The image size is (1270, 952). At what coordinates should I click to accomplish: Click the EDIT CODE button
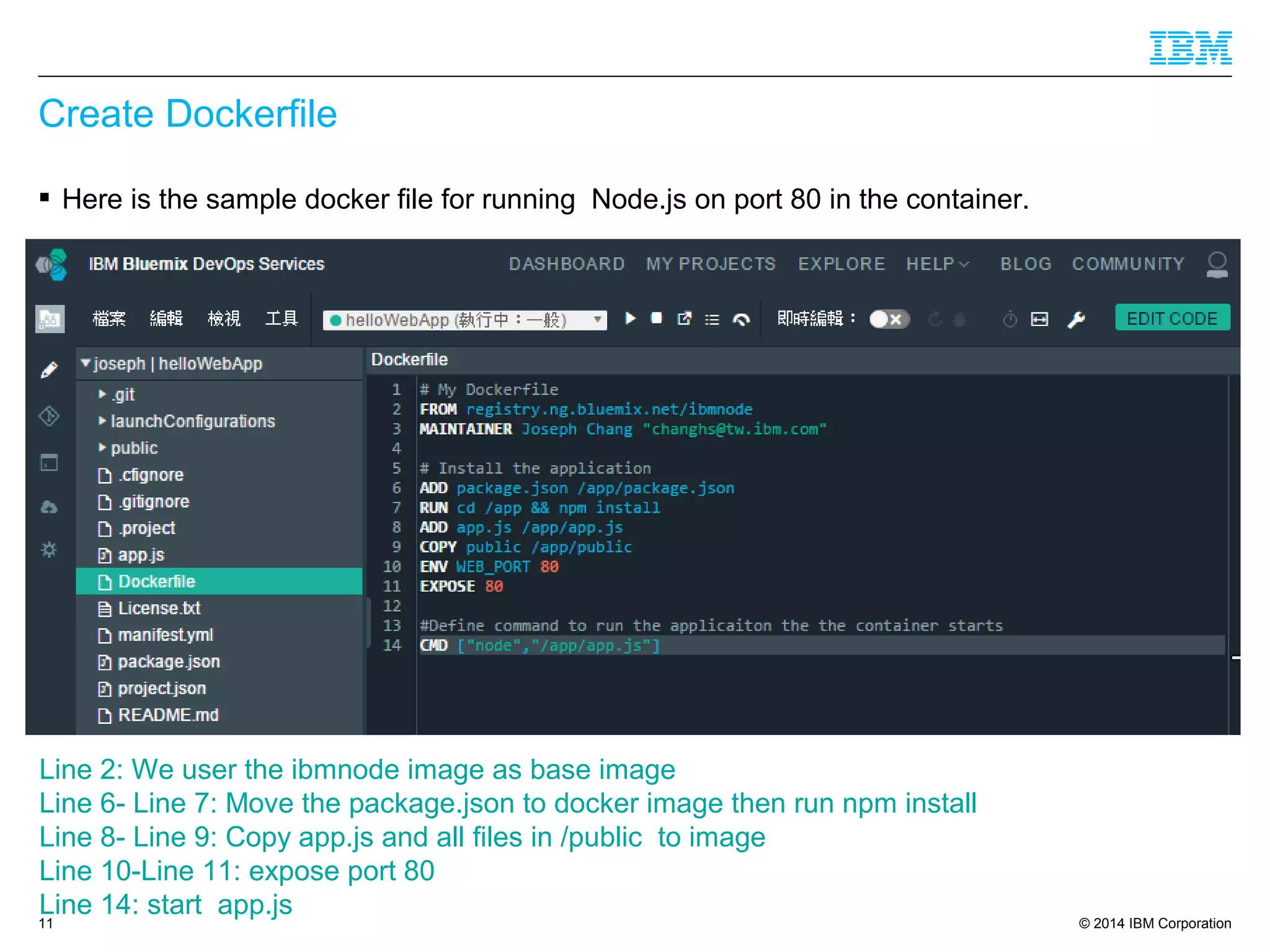click(x=1172, y=318)
